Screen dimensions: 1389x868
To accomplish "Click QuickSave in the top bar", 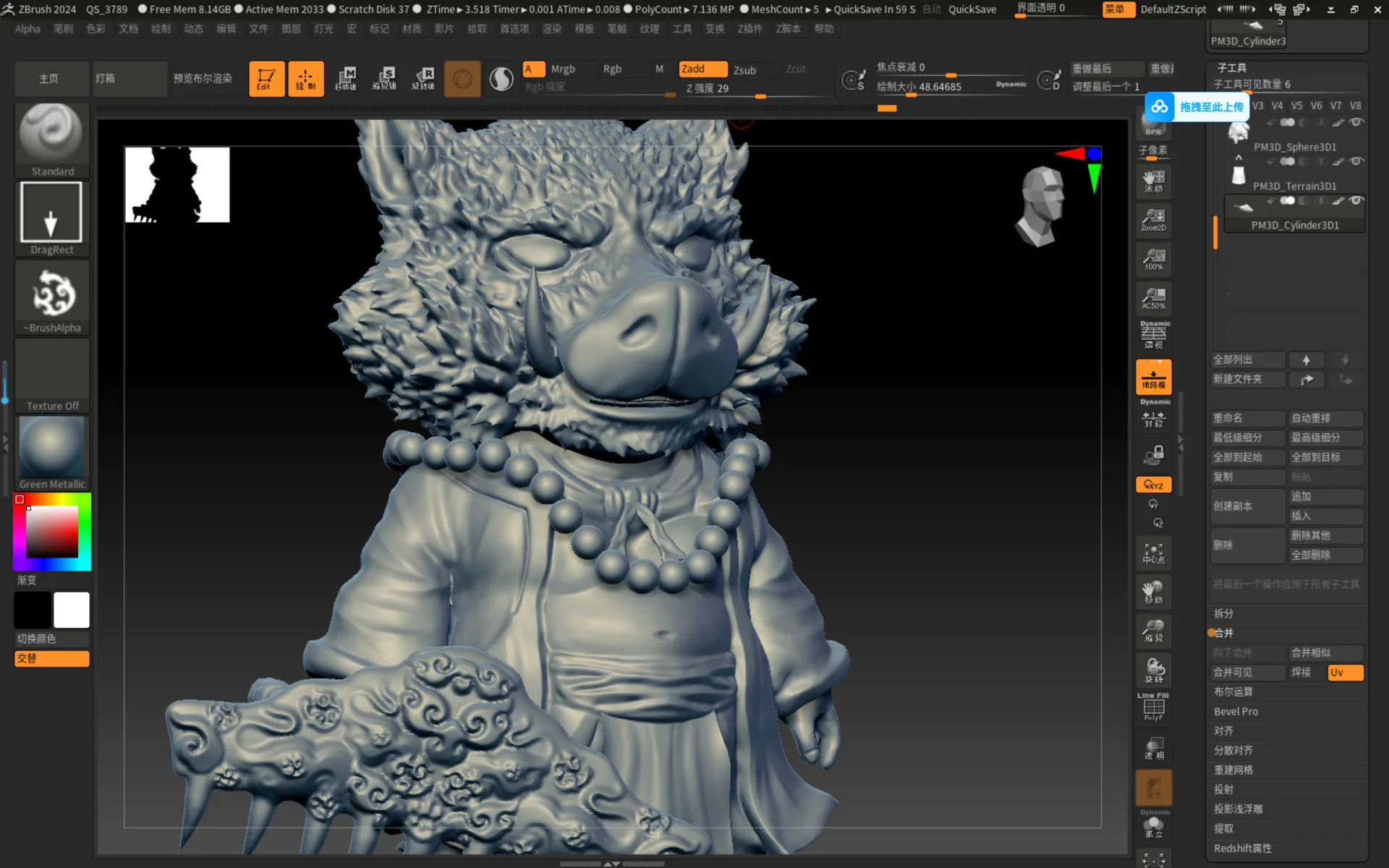I will (x=972, y=9).
